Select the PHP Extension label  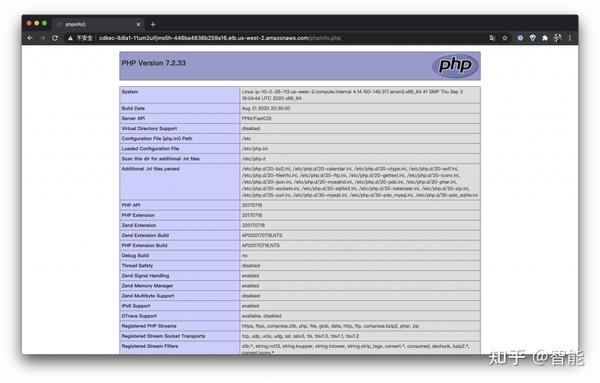(138, 215)
